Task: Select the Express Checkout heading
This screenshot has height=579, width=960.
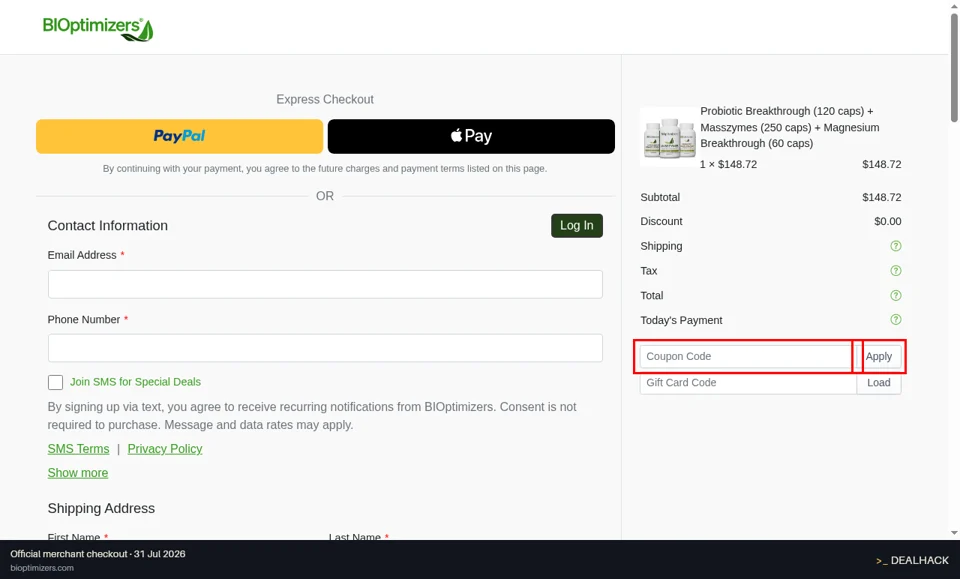Action: coord(325,99)
